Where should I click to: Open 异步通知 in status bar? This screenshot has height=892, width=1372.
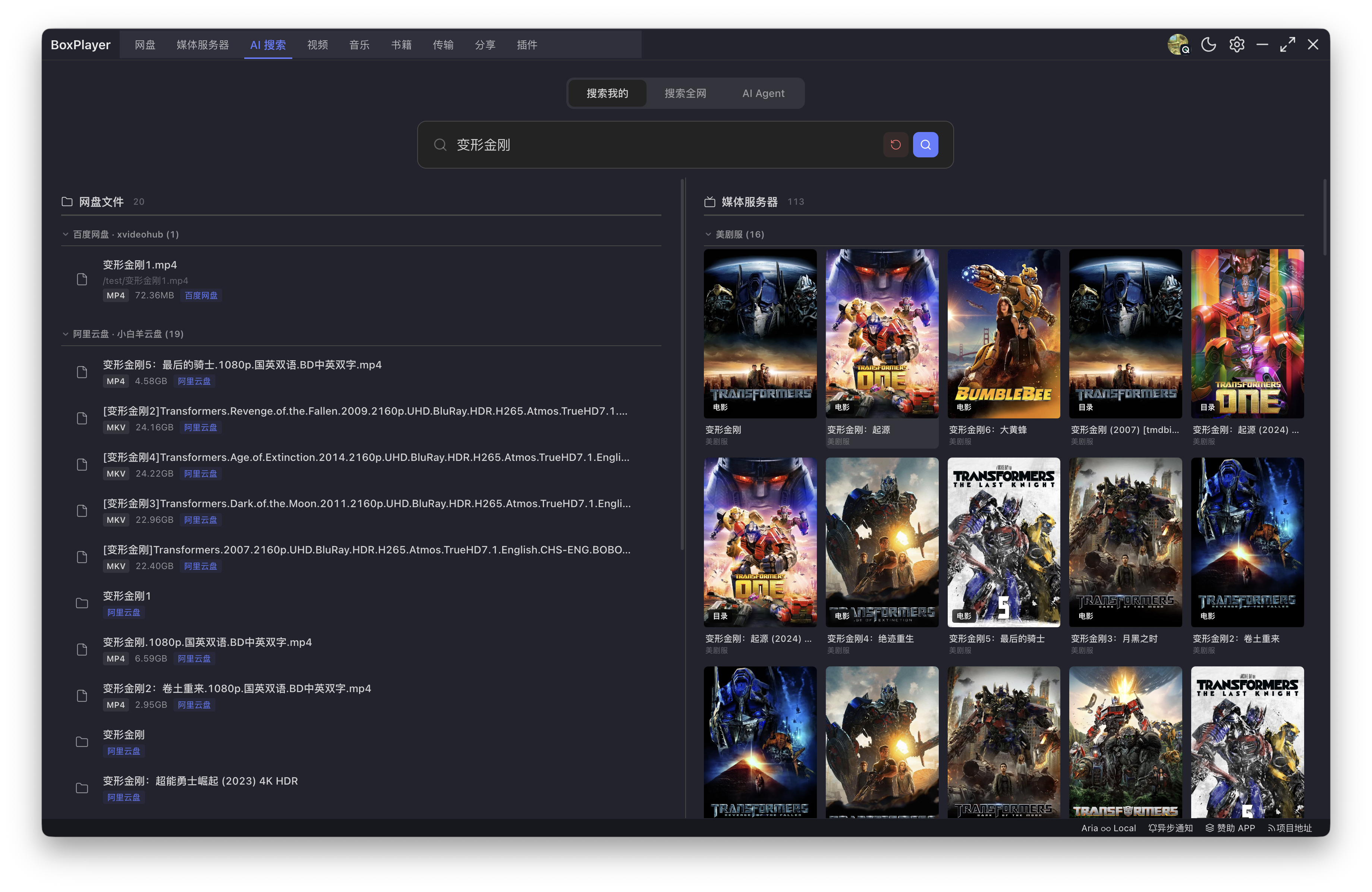pyautogui.click(x=1170, y=828)
